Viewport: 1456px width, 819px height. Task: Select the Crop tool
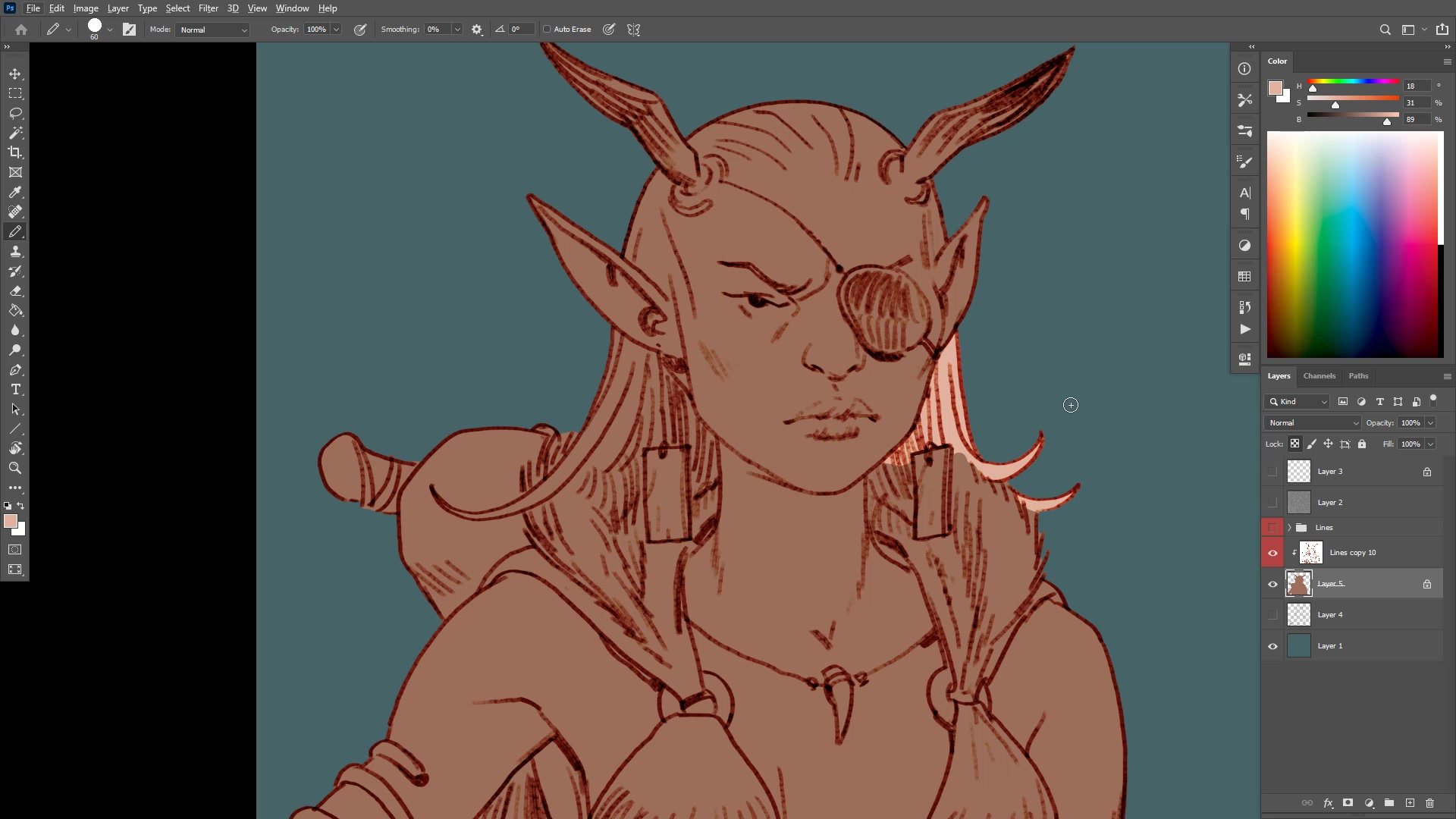15,152
